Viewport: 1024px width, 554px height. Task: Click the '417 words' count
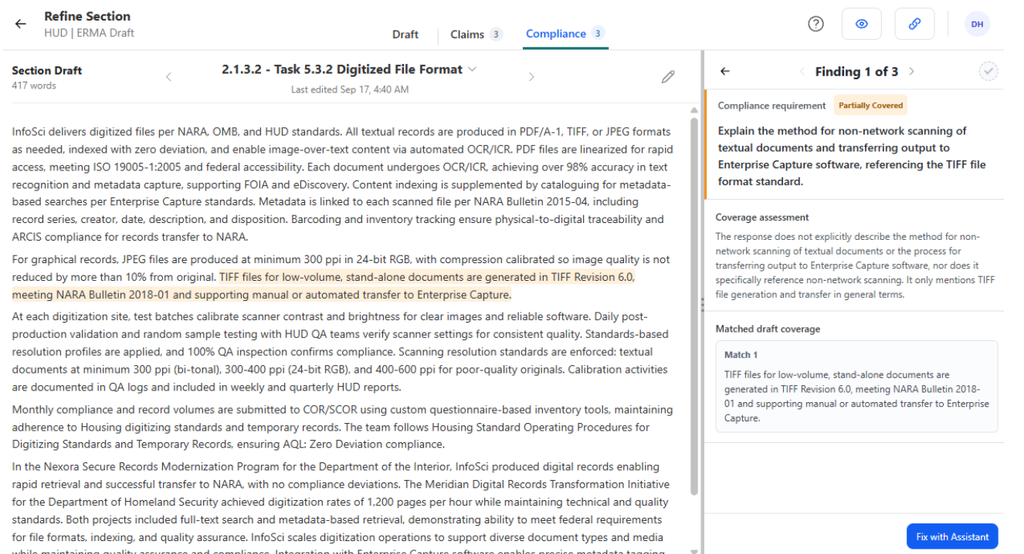(x=34, y=86)
